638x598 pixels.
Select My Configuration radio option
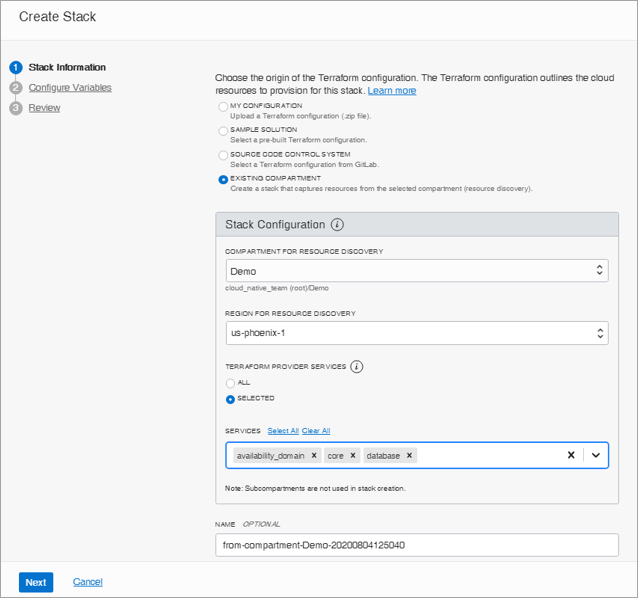click(x=223, y=107)
